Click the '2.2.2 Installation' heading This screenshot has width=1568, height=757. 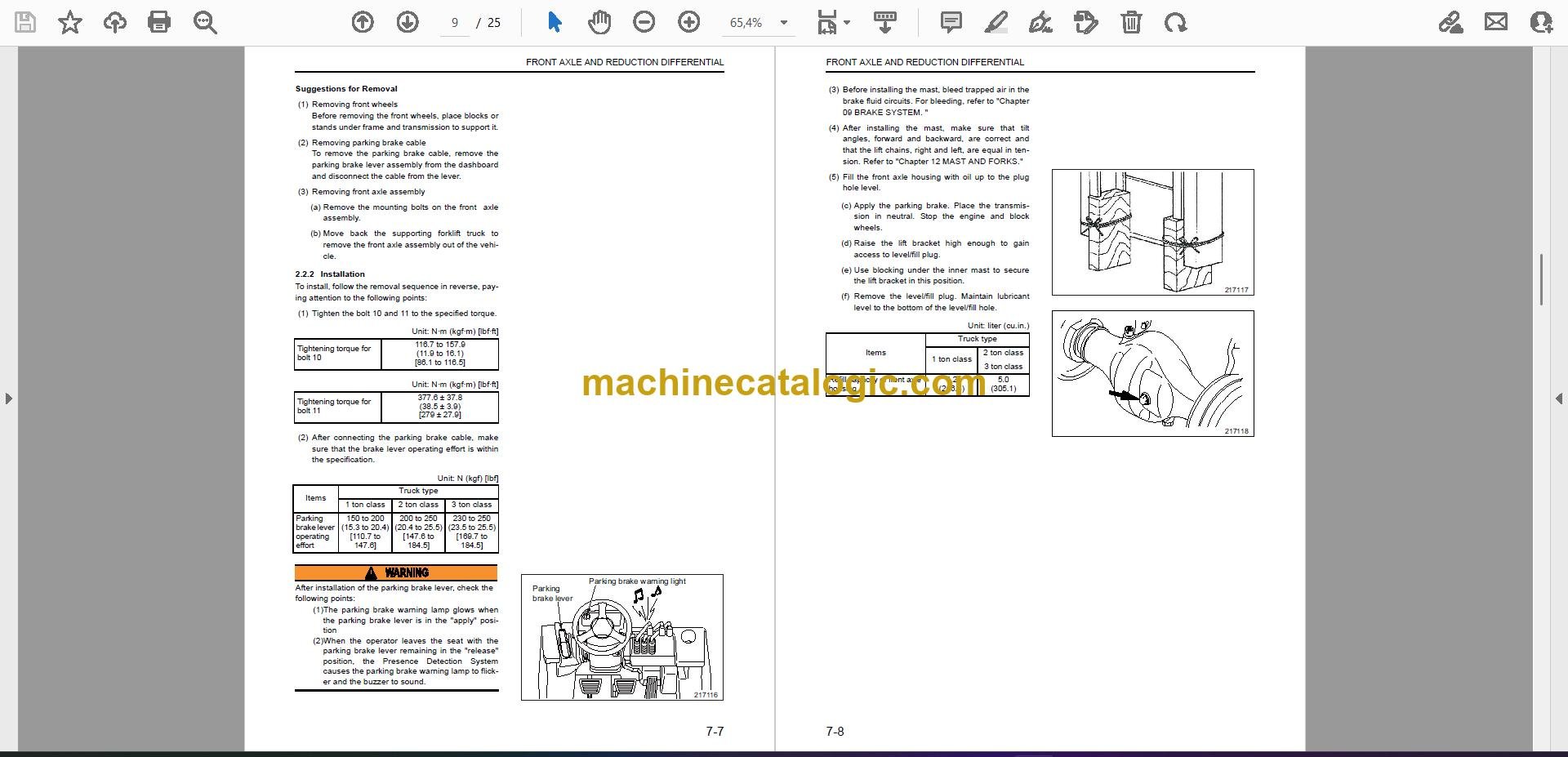[330, 274]
